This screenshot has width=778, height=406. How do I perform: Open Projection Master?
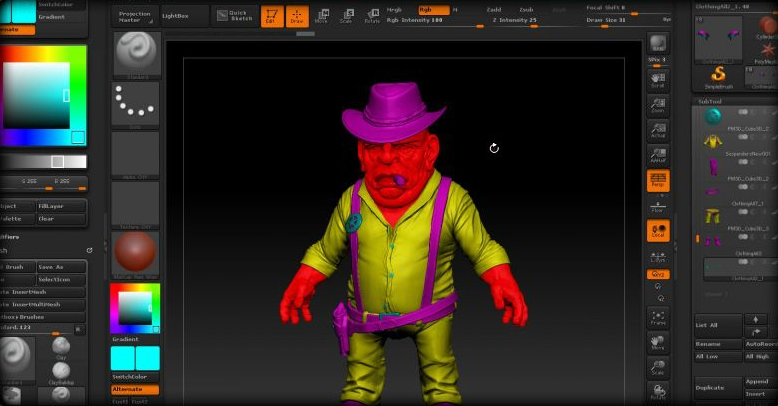[x=134, y=16]
